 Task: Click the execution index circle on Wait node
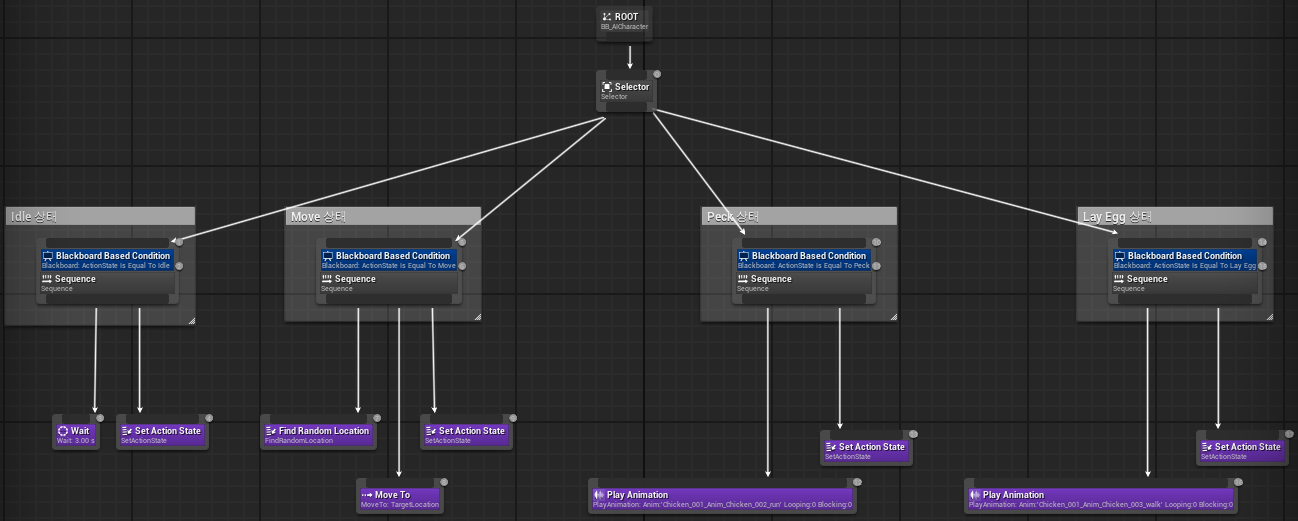(98, 418)
